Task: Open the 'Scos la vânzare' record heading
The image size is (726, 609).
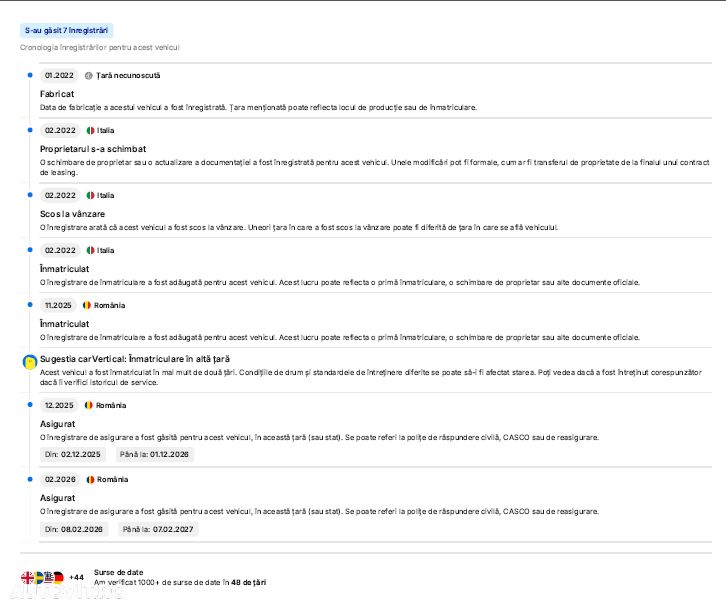Action: 72,213
